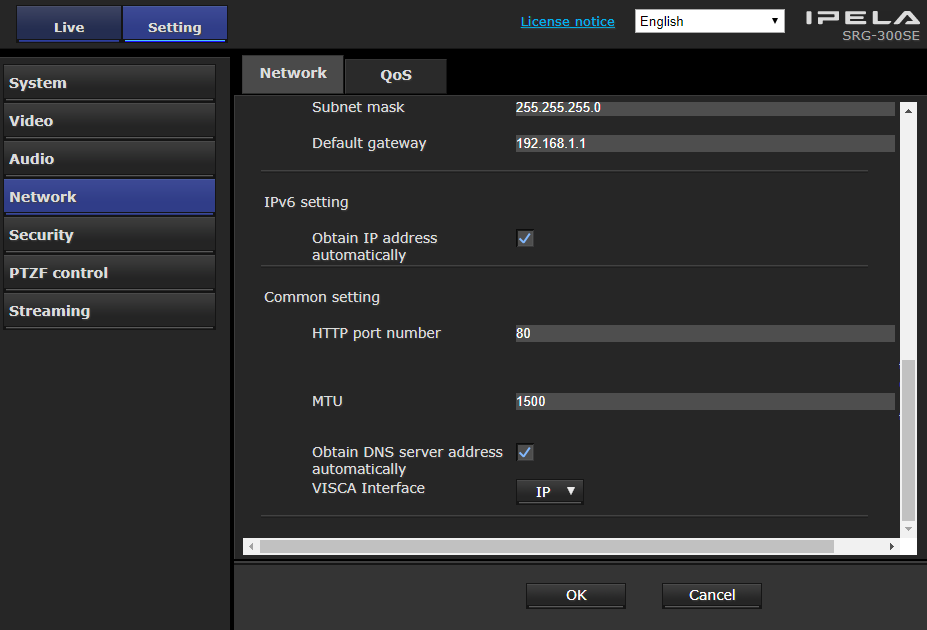The height and width of the screenshot is (630, 927).
Task: Expand the VISCA Interface dropdown
Action: [549, 491]
